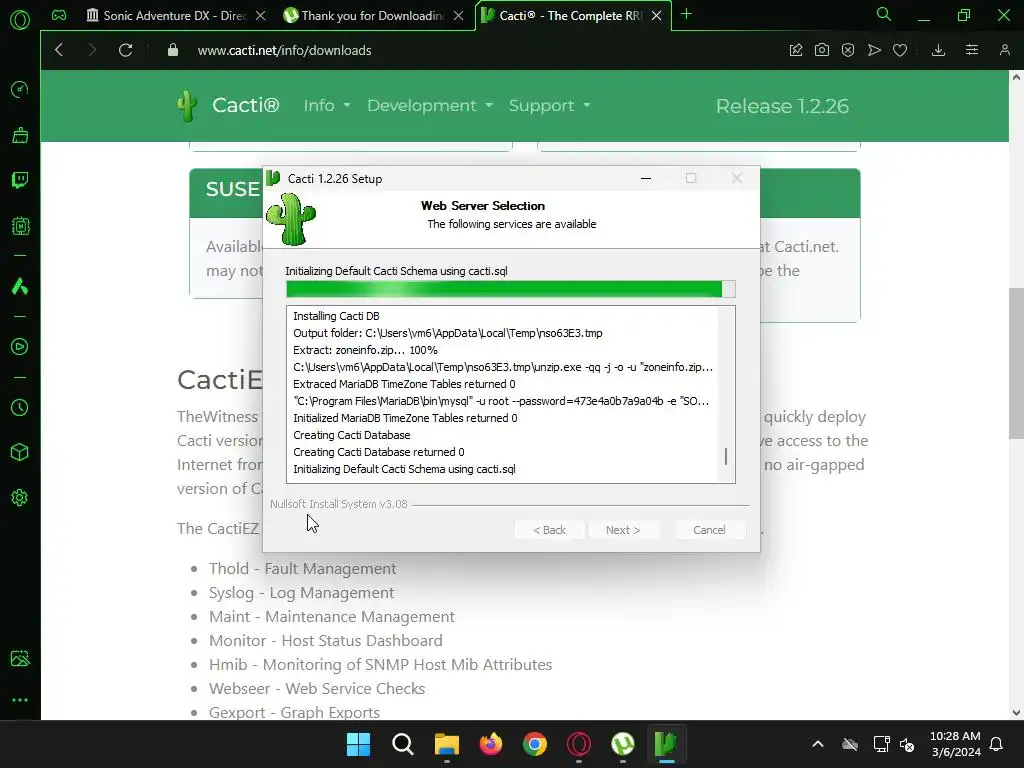Open the Aria AI sidebar icon

(20, 286)
